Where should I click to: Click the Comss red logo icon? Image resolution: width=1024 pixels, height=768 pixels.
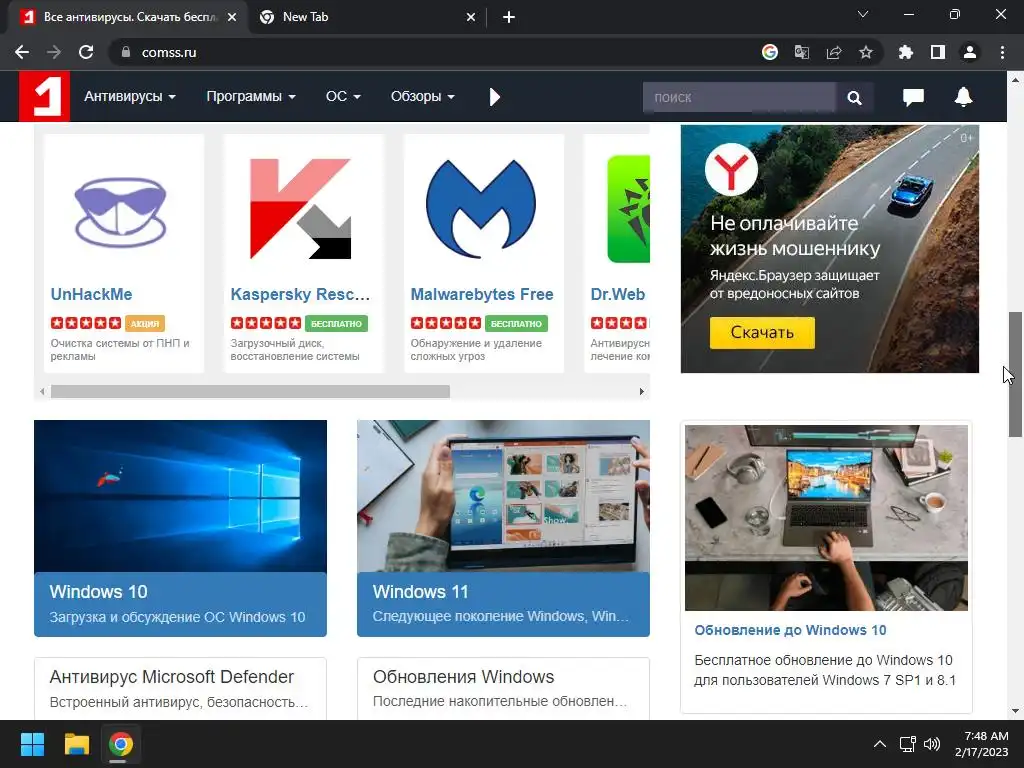[x=44, y=96]
